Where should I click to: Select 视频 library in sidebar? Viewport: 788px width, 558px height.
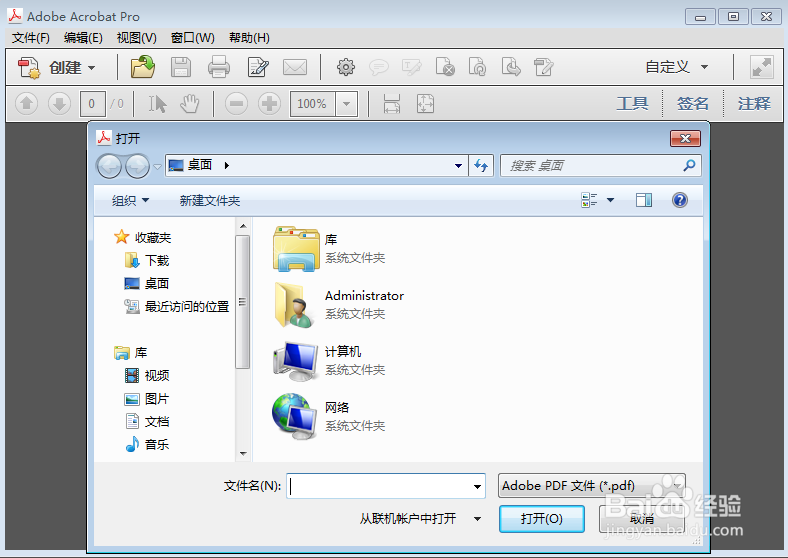tap(147, 376)
